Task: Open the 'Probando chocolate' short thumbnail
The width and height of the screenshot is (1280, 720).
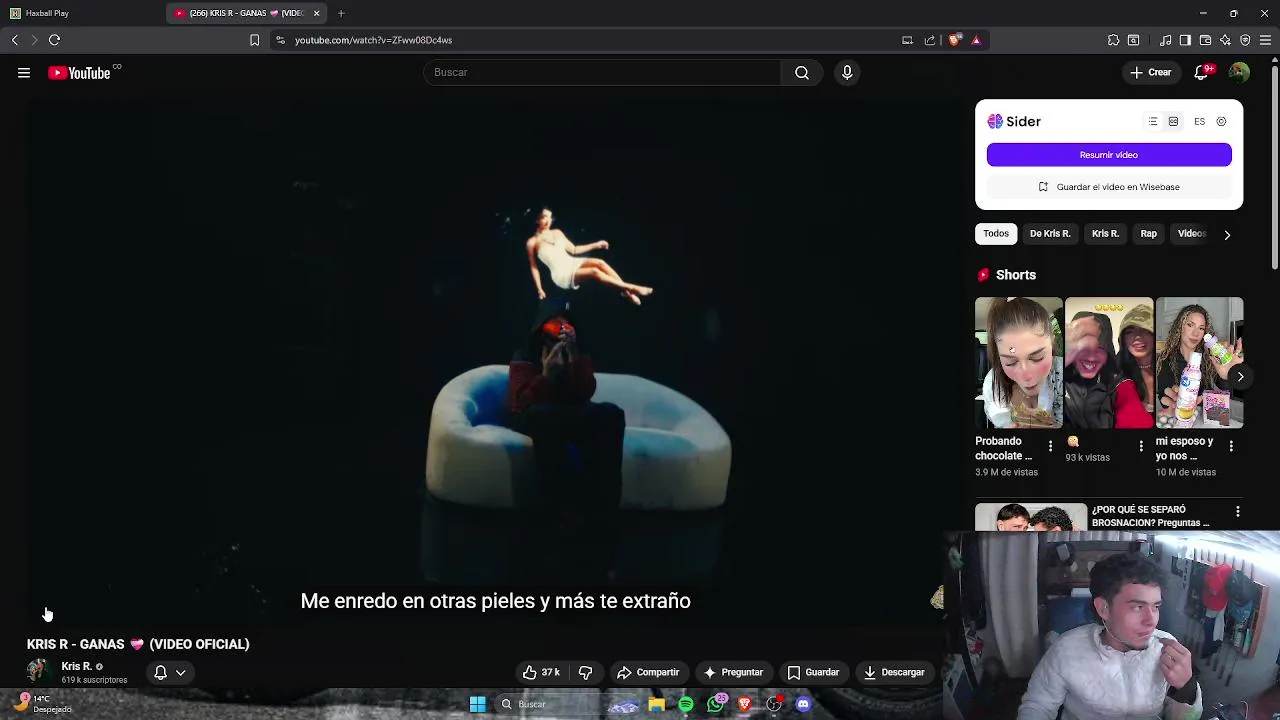Action: coord(1019,363)
